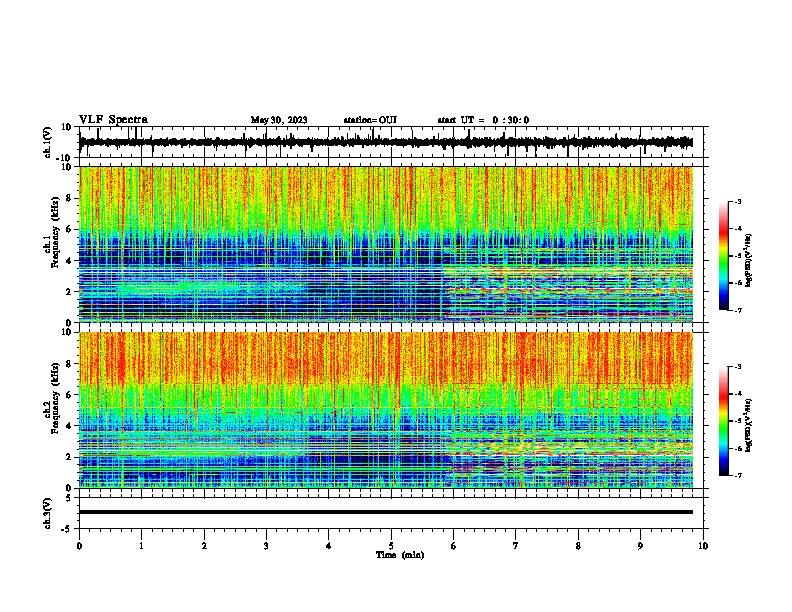Click the "1" tick on the Time axis
Screen dimensions: 792x612
[x=141, y=546]
